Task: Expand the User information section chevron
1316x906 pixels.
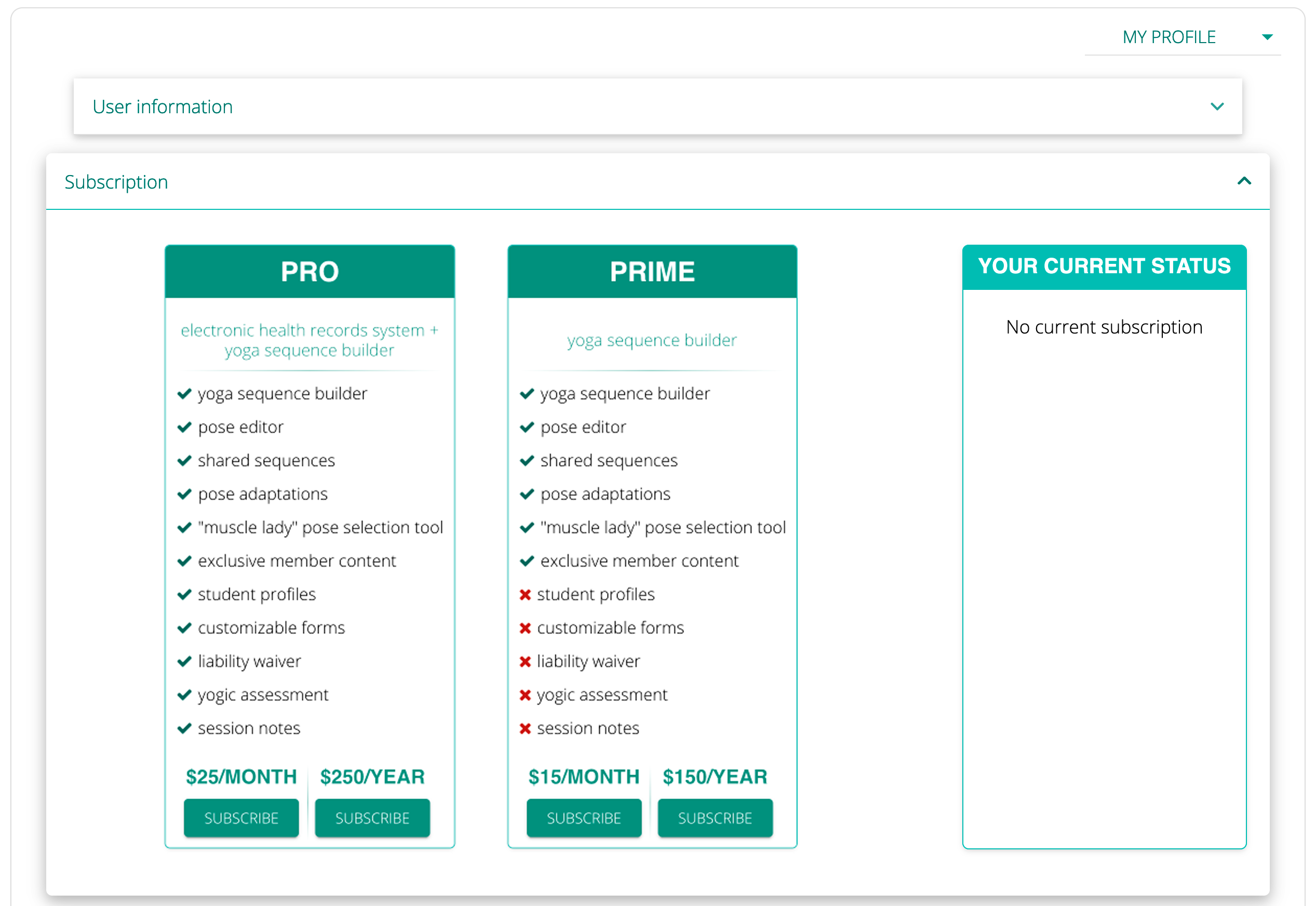Action: [1217, 106]
